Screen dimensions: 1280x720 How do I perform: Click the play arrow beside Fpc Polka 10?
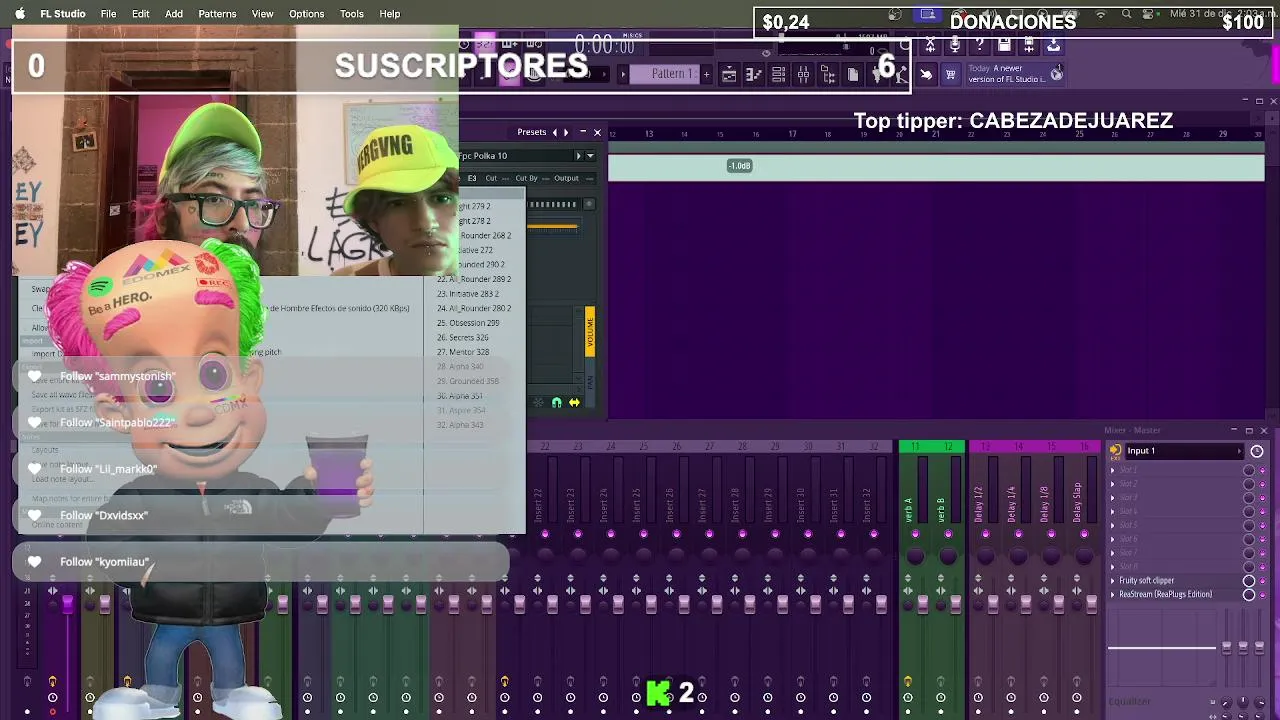(x=577, y=156)
